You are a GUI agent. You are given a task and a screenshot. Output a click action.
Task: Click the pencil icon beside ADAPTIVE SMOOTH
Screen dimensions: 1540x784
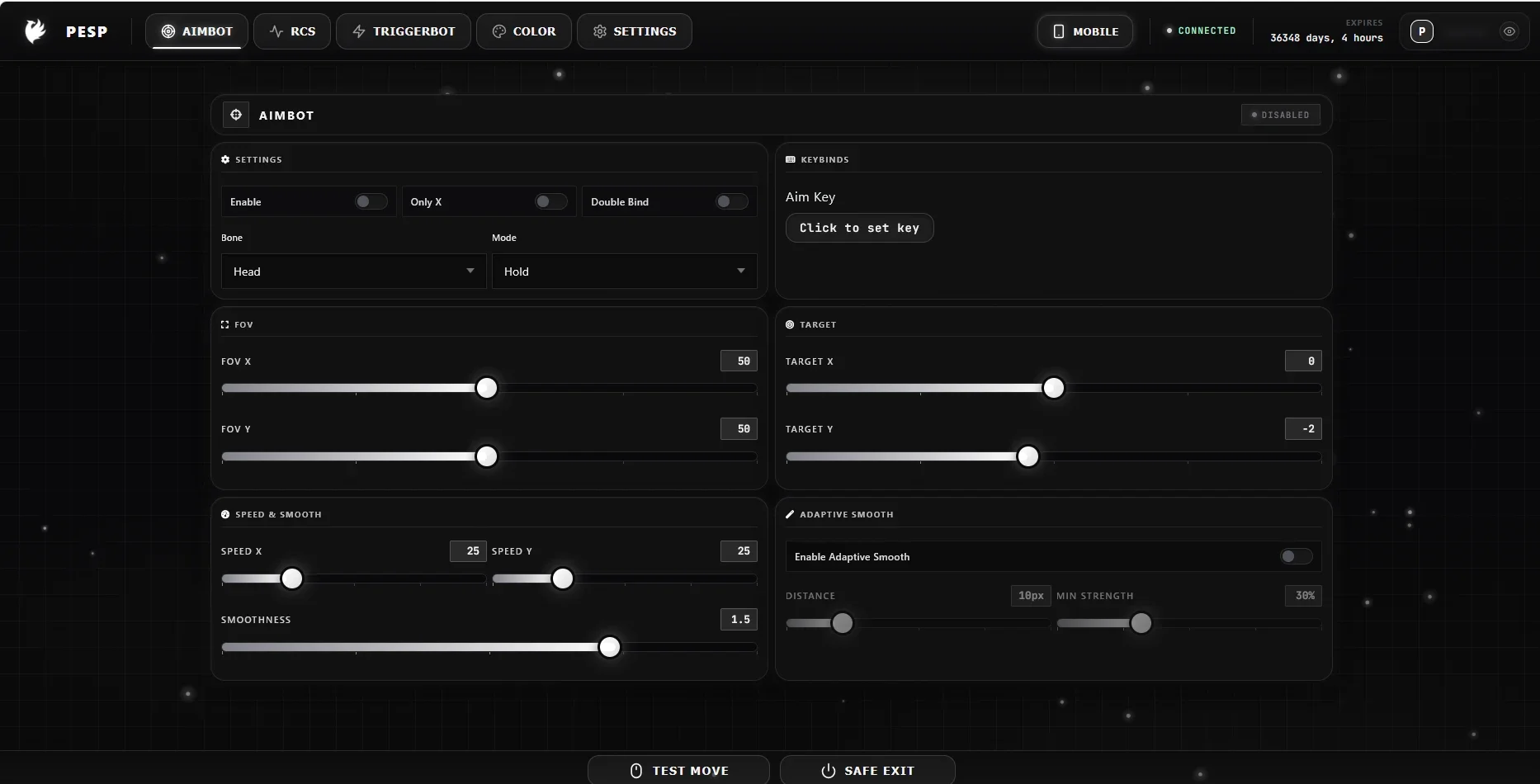(790, 514)
